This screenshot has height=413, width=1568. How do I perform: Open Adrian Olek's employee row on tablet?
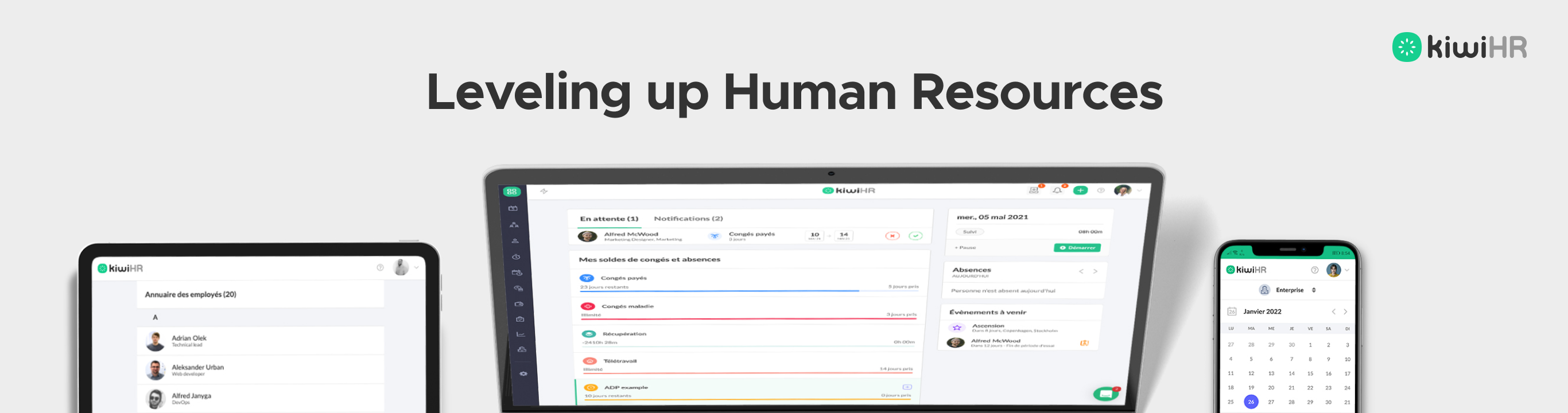click(261, 341)
